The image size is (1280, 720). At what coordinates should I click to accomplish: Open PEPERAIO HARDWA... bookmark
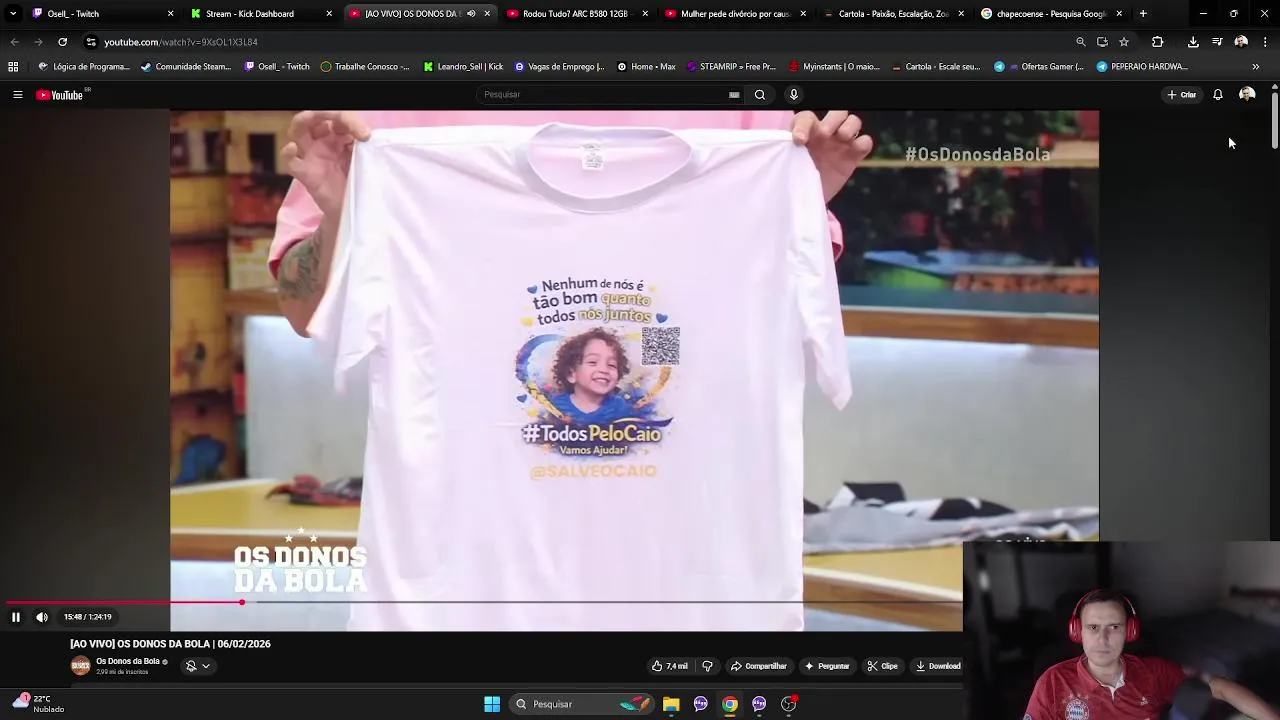1141,67
